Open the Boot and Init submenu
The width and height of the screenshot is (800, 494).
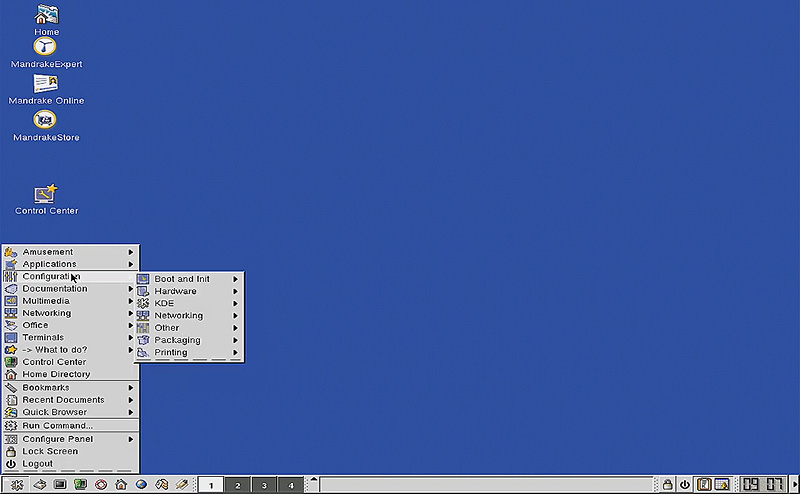pos(189,279)
